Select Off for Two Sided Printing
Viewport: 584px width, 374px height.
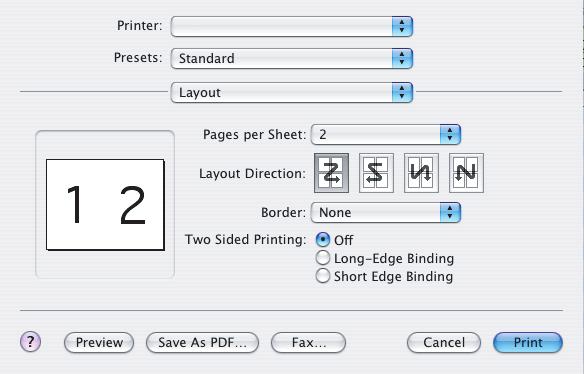click(x=323, y=240)
